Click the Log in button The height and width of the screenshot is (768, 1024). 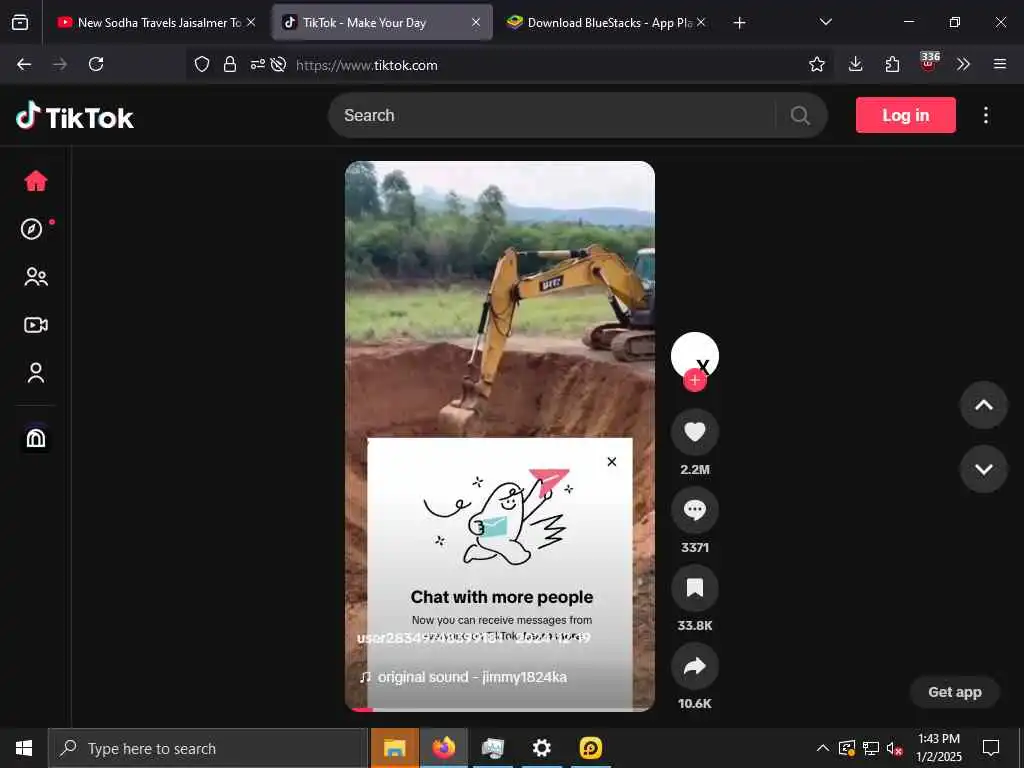905,115
